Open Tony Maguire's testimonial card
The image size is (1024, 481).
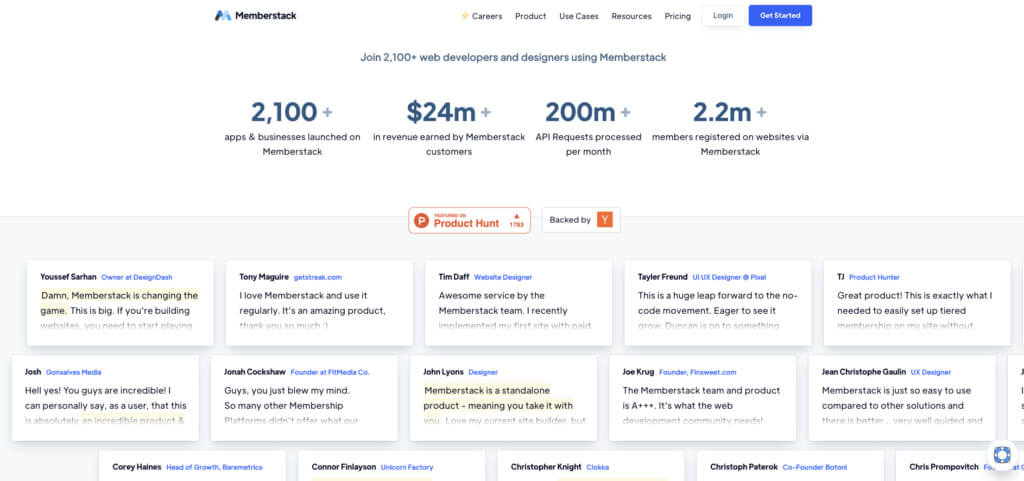319,303
